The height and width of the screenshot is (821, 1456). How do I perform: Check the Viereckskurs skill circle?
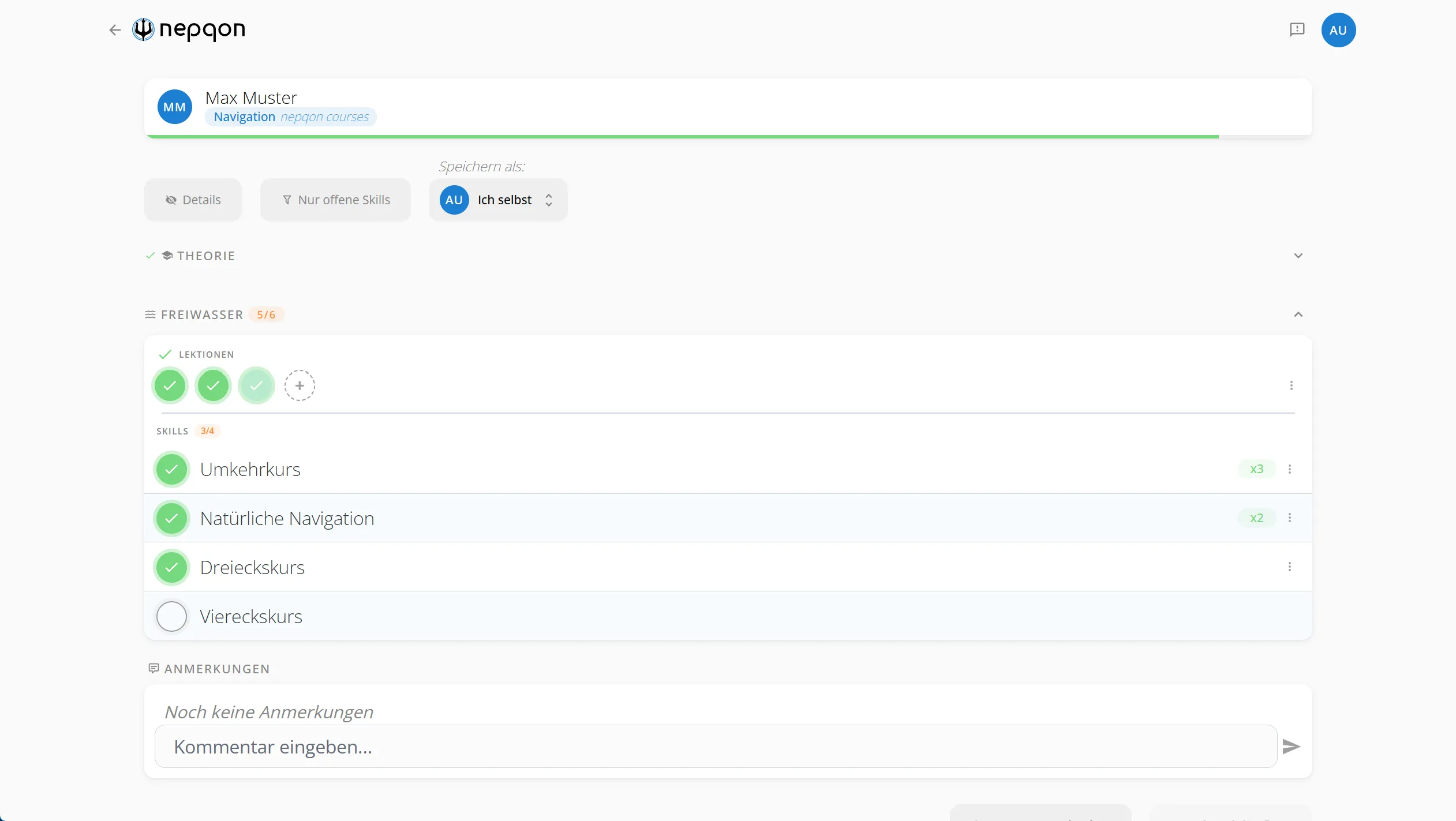[171, 616]
